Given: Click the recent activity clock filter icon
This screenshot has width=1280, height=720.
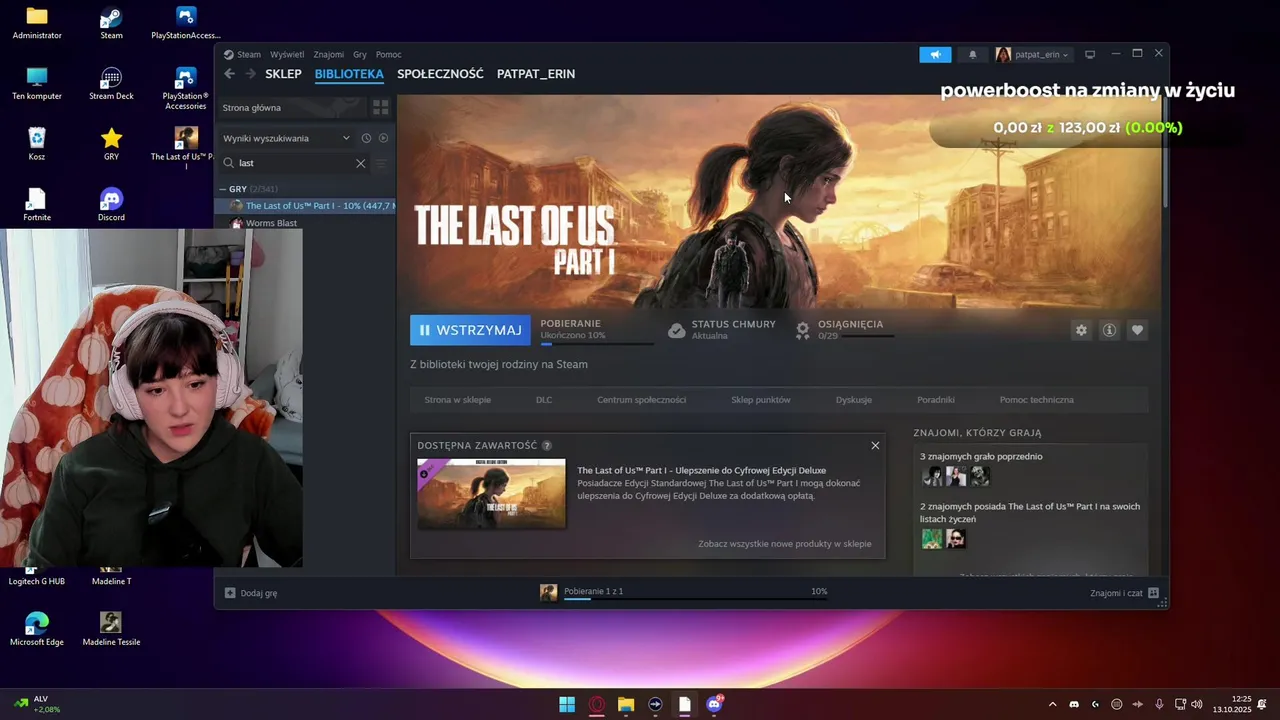Looking at the screenshot, I should coord(366,138).
